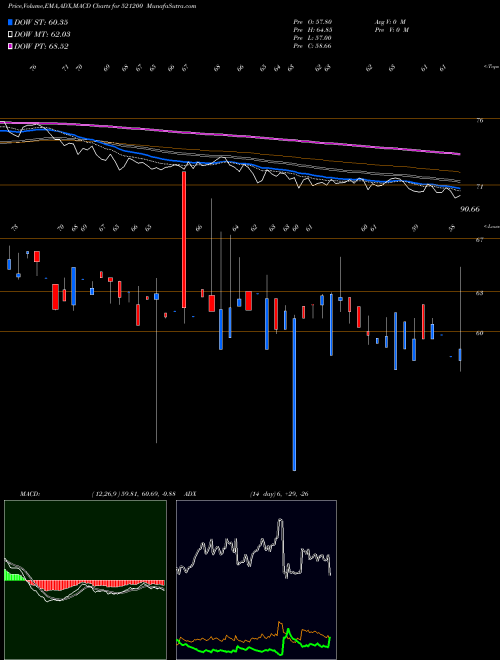Image resolution: width=500 pixels, height=660 pixels.
Task: Click the 90.66 value under EMA chart
Action: 470,209
